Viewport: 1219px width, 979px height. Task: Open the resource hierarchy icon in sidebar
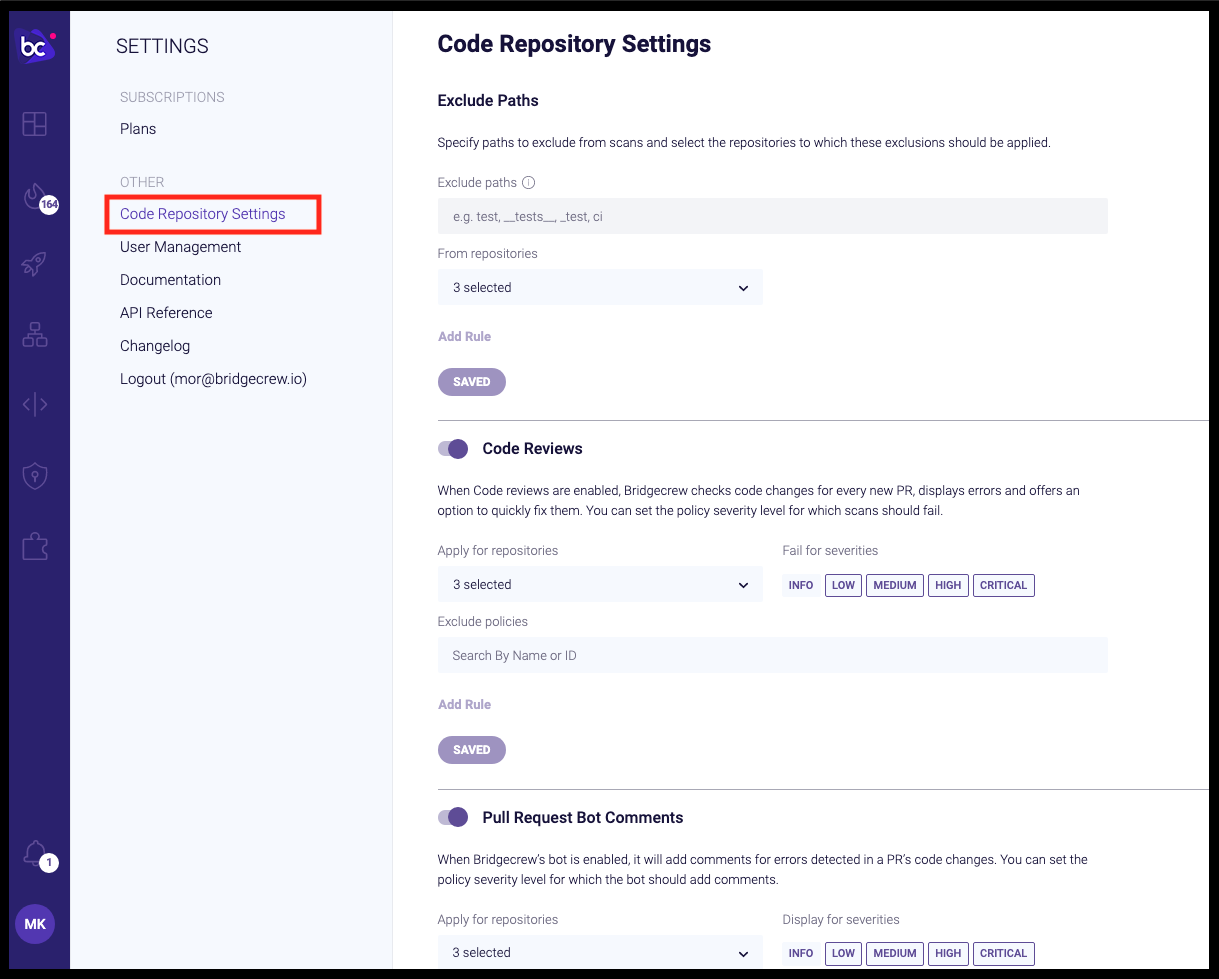click(35, 334)
